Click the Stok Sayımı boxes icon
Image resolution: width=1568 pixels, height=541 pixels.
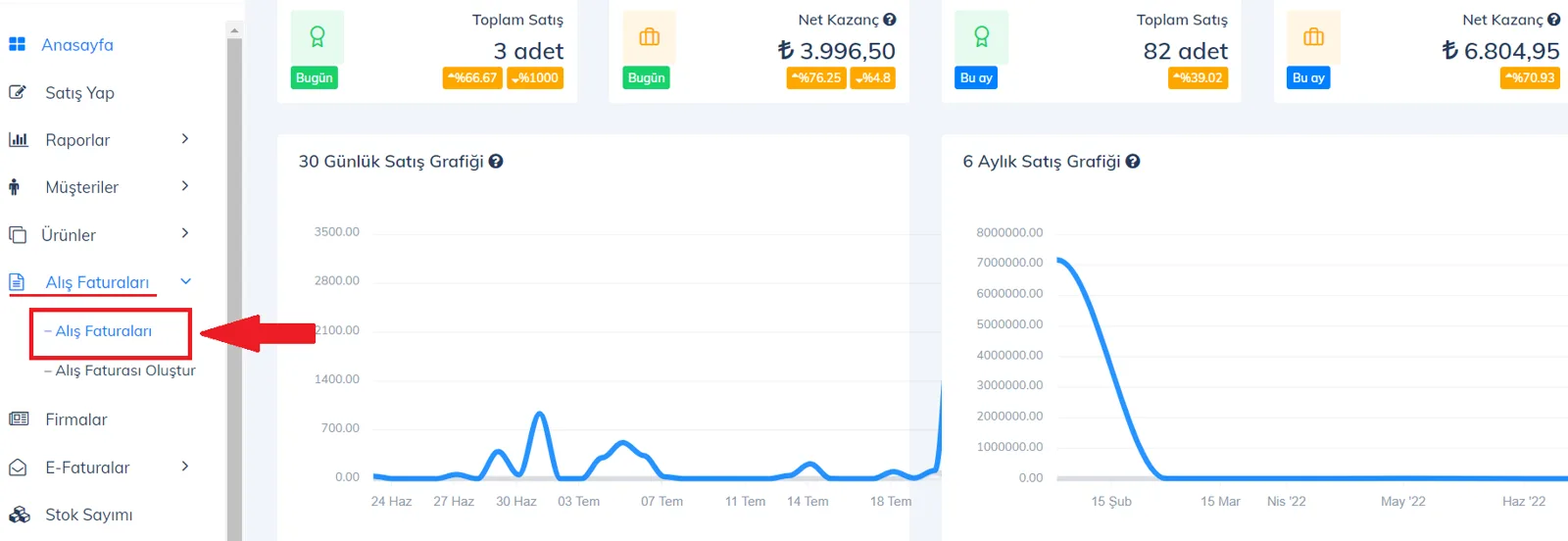19,515
